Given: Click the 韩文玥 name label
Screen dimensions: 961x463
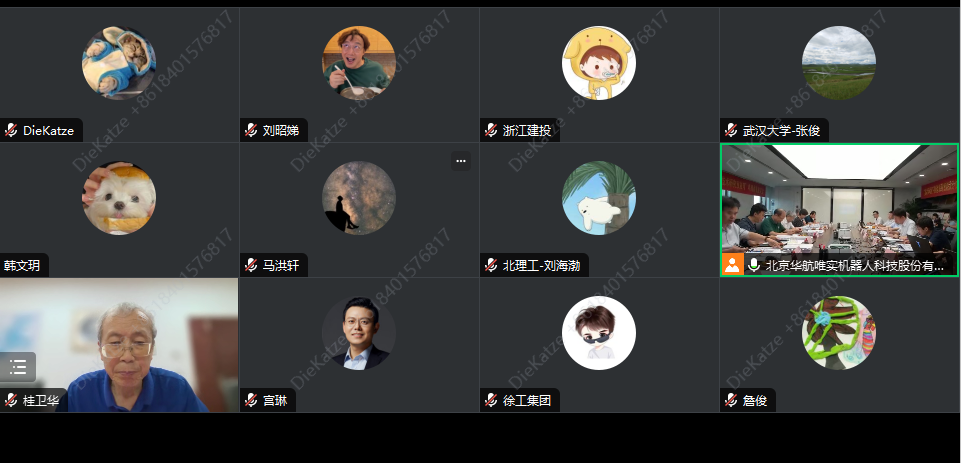Looking at the screenshot, I should (x=22, y=266).
